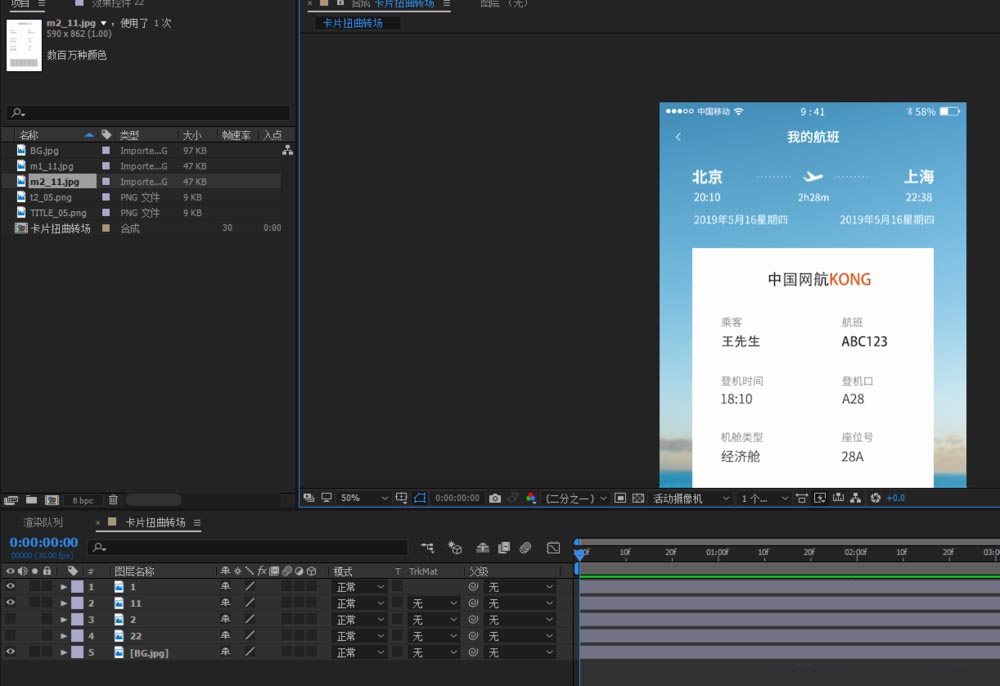Hide layer 1 using its eye toggle
The image size is (1000, 686).
click(11, 587)
